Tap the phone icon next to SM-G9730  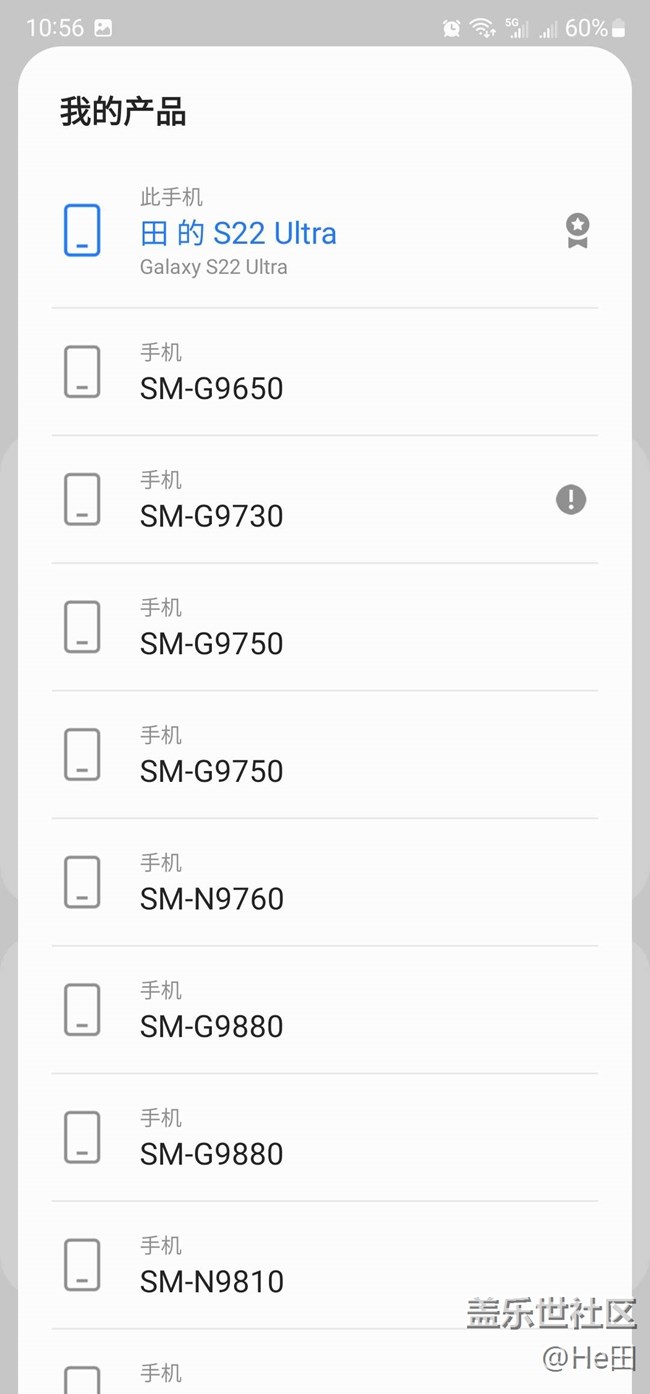point(82,499)
